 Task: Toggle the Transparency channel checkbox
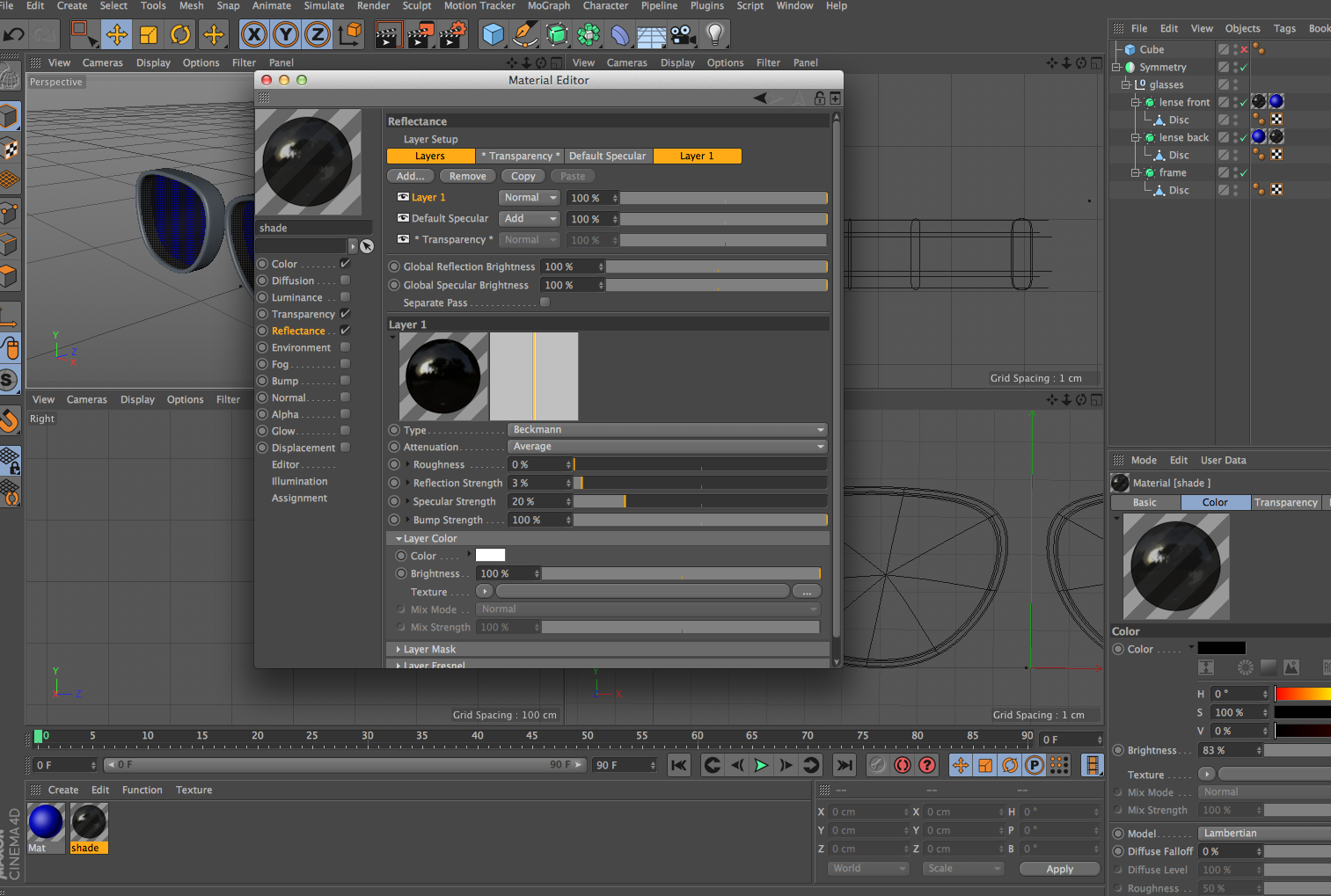(x=345, y=314)
